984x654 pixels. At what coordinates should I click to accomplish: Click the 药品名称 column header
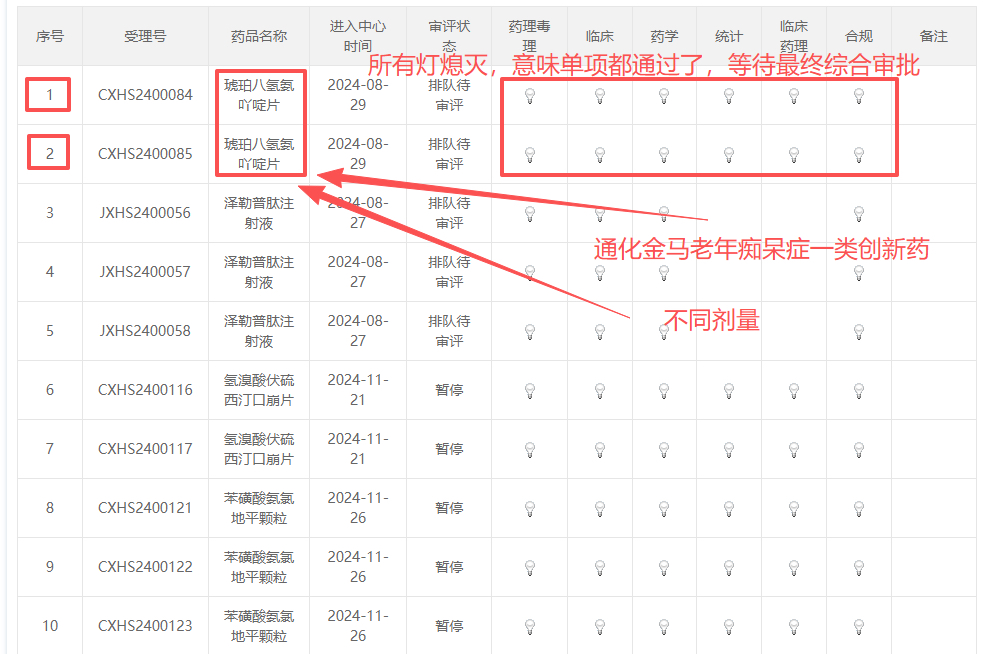click(259, 36)
